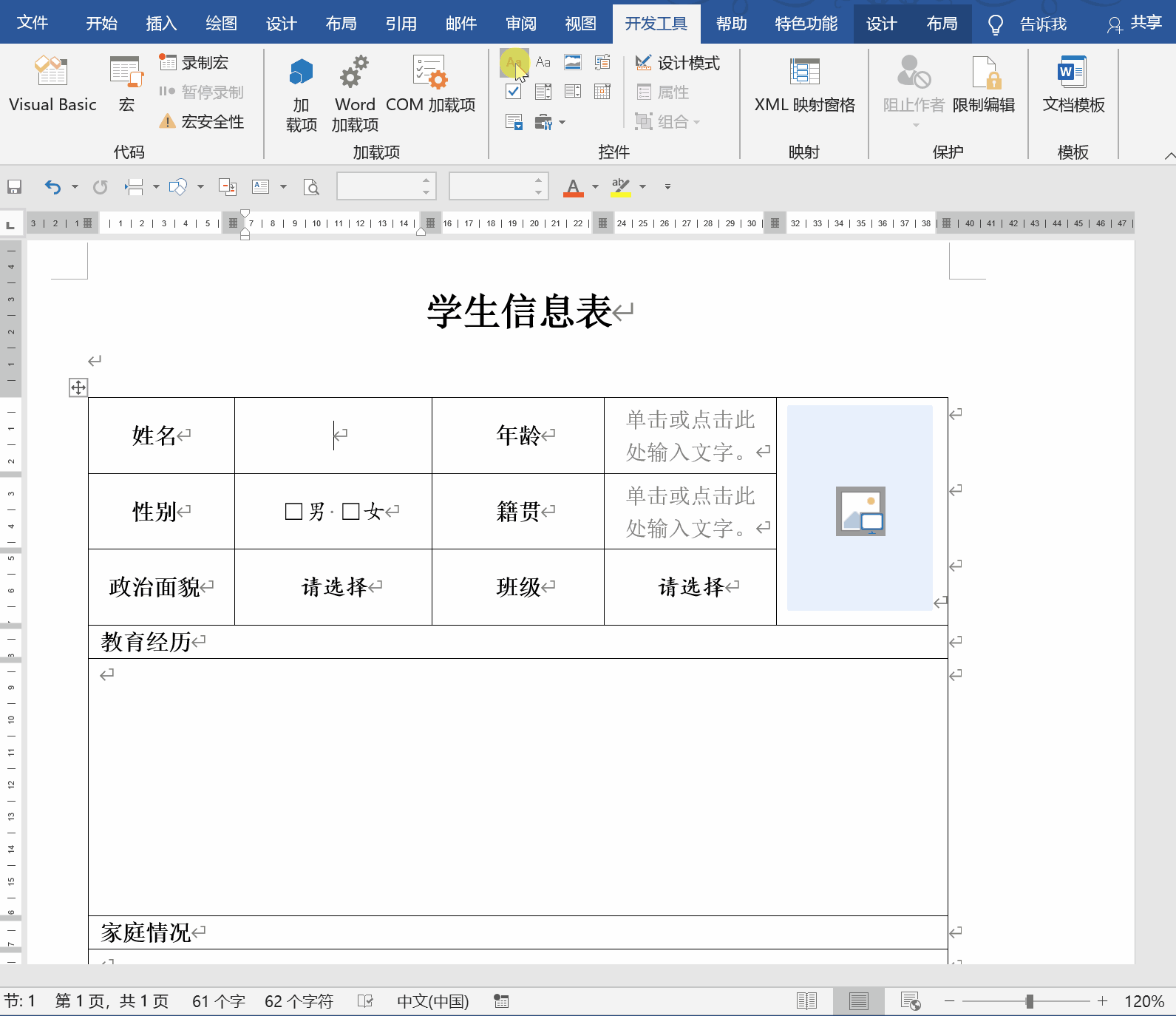Expand the shapes dropdown arrow in toolbar
This screenshot has width=1176, height=1016.
click(x=200, y=187)
